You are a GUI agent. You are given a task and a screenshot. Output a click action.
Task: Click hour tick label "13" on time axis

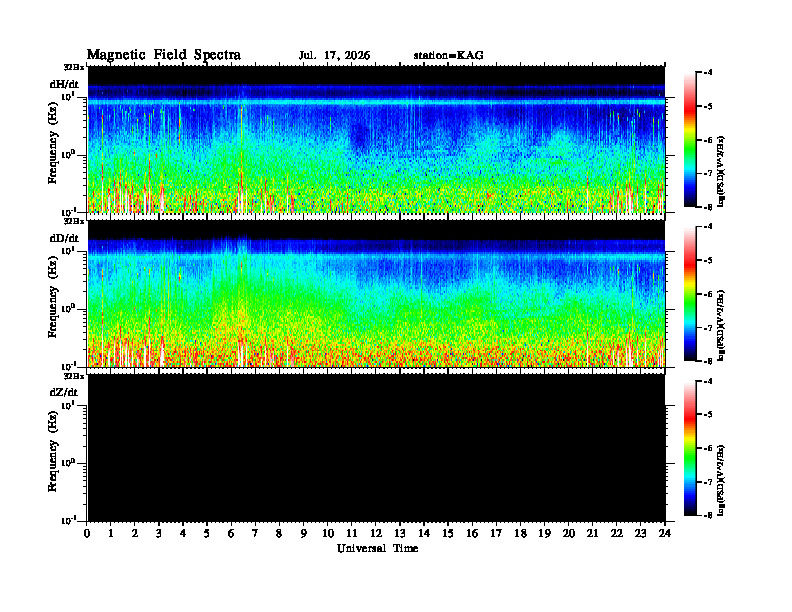(400, 534)
